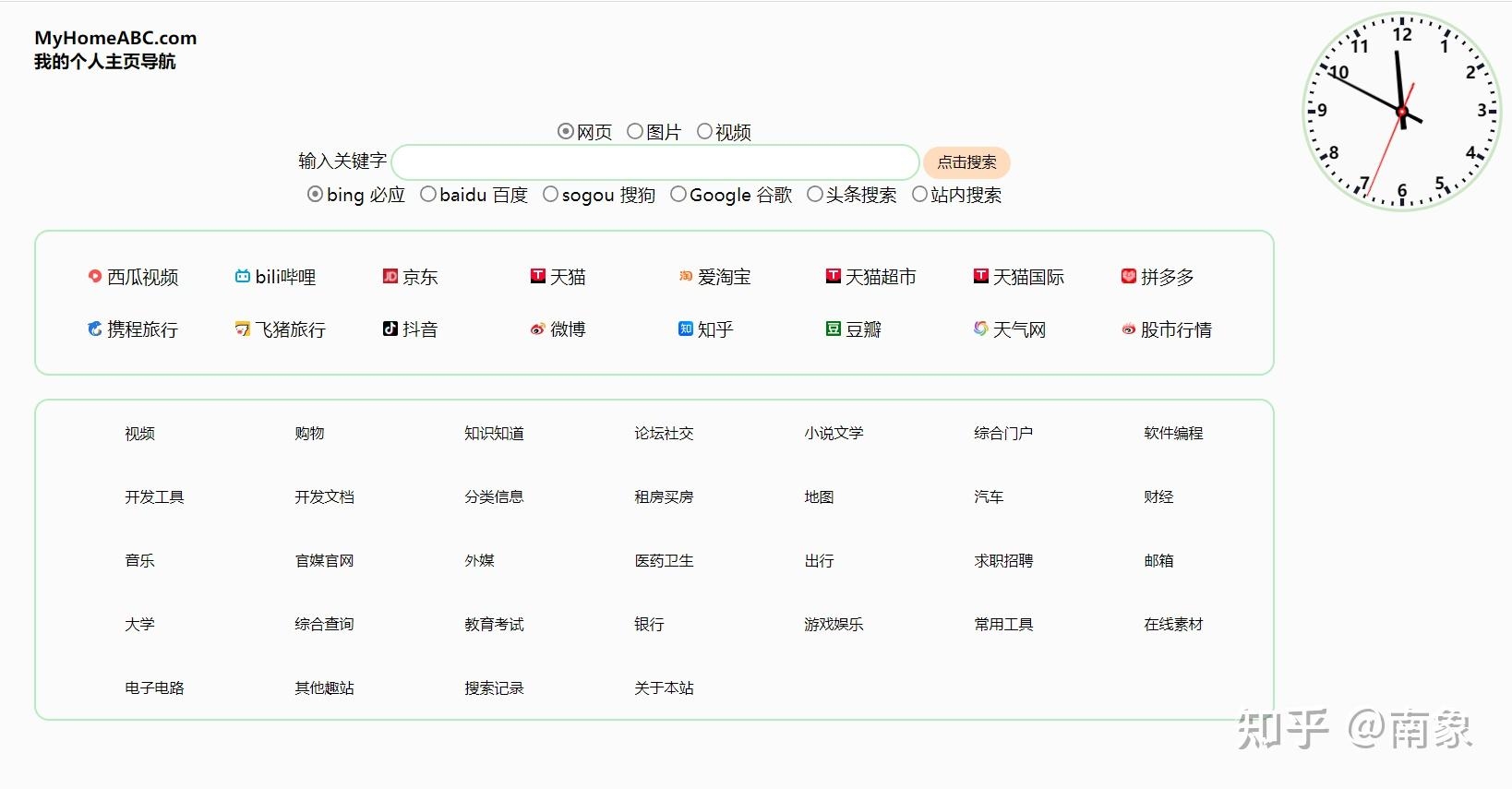Open the 在线素材 category link
The height and width of the screenshot is (789, 1512).
coord(1173,624)
